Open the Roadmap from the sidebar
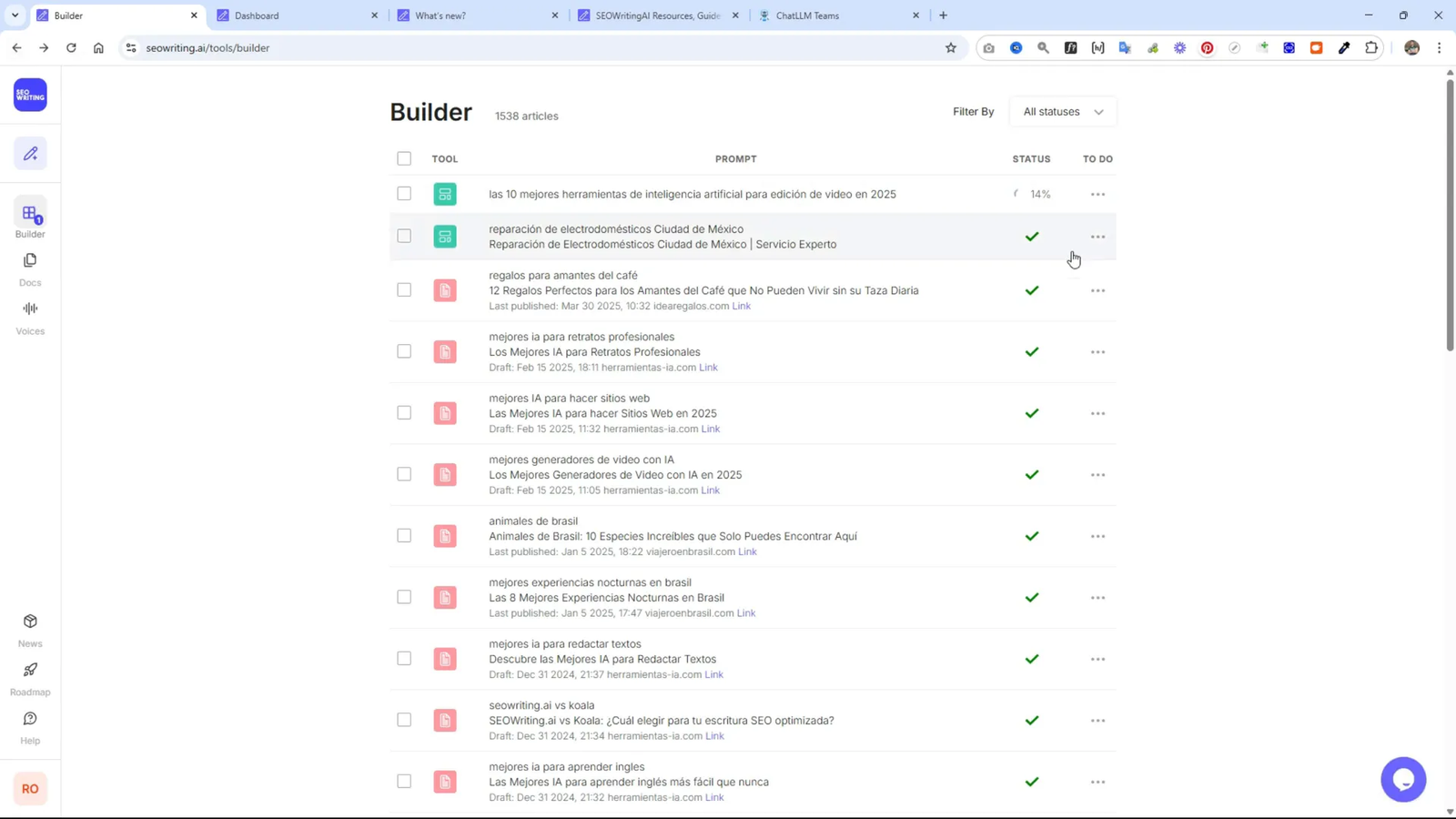Image resolution: width=1456 pixels, height=819 pixels. coord(30,676)
